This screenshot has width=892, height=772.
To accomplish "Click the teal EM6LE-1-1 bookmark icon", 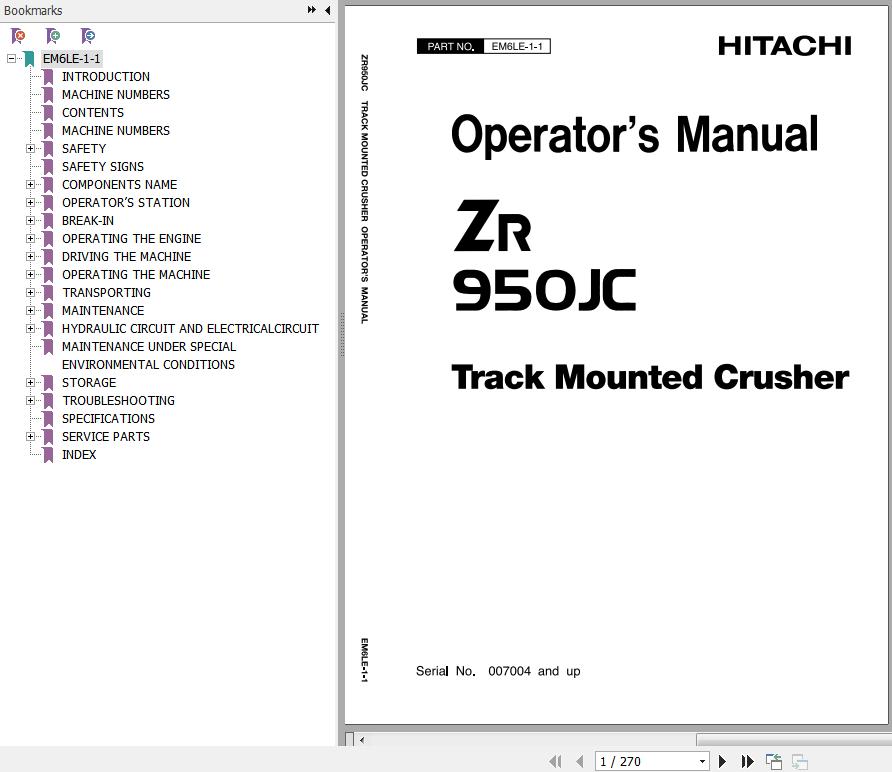I will point(29,59).
